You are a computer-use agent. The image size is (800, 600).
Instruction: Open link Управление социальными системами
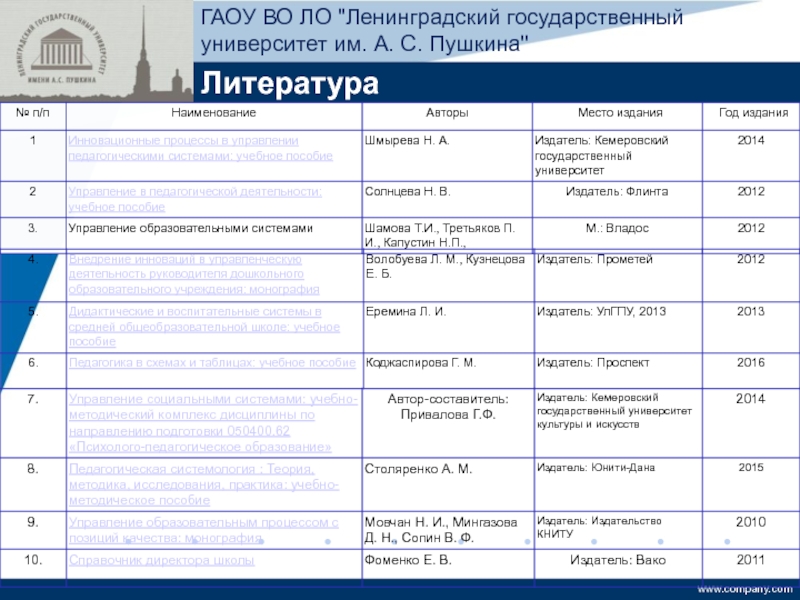click(213, 423)
